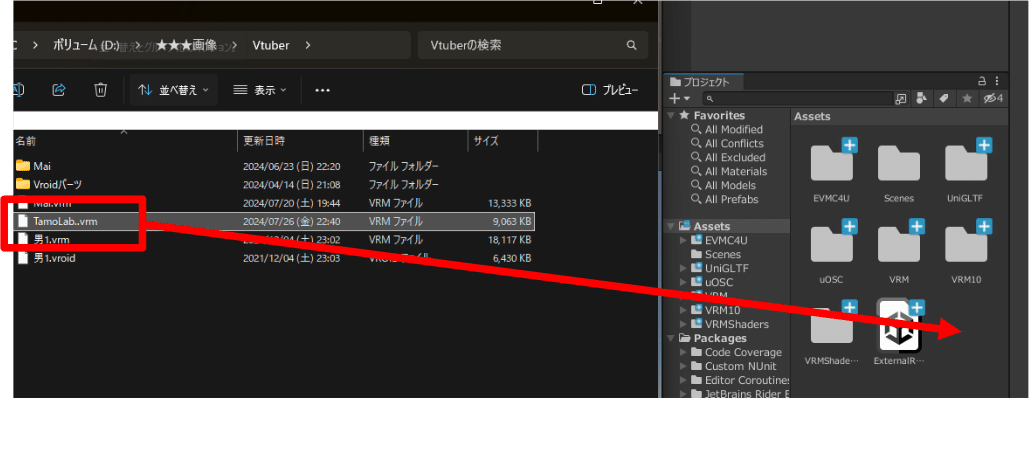This screenshot has height=469, width=1029.
Task: Click the Rename icon in Explorer toolbar
Action: (x=19, y=90)
